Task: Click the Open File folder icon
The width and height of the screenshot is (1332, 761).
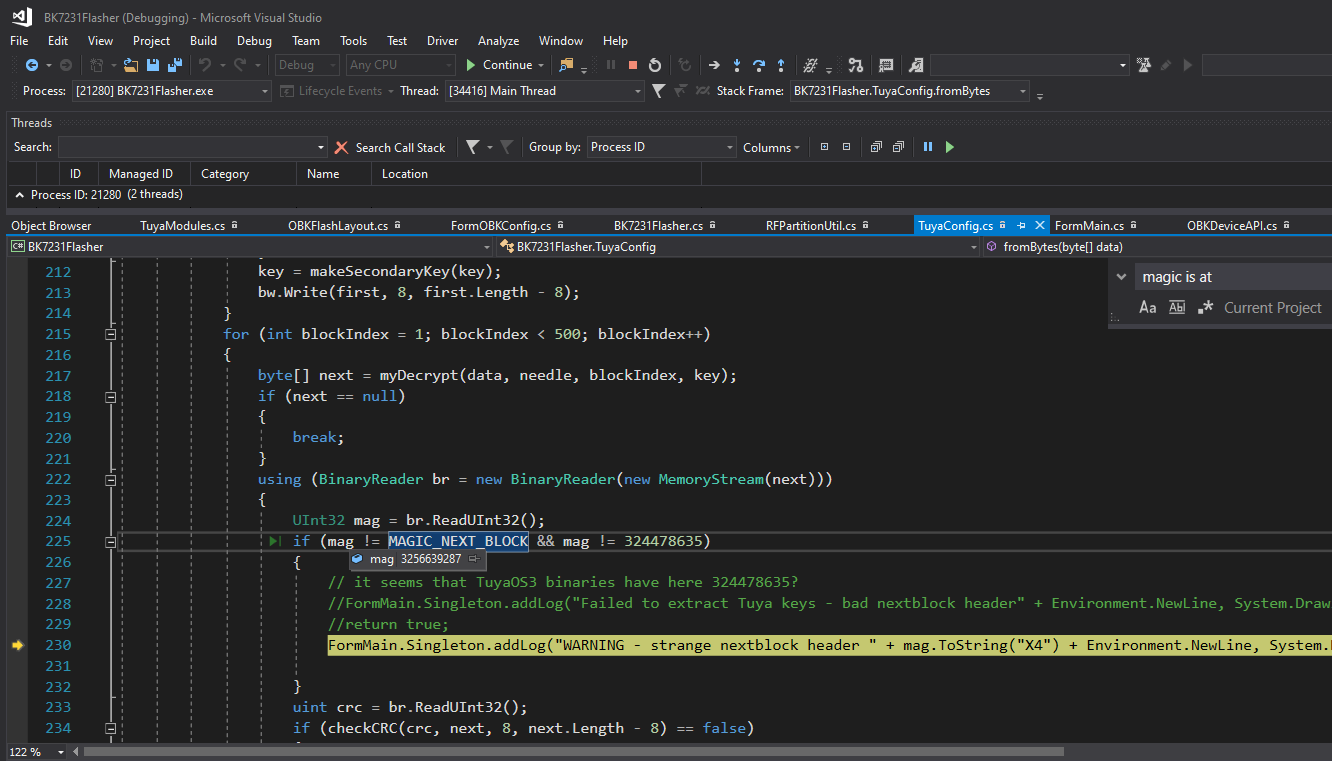Action: 133,65
